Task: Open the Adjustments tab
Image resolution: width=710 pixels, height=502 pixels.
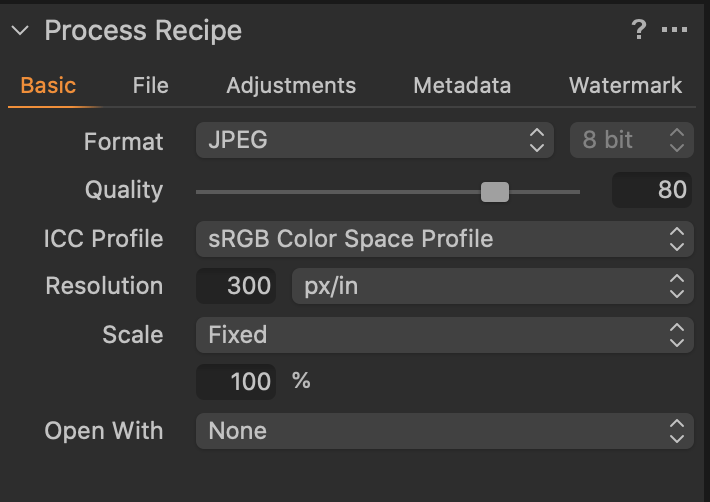Action: pyautogui.click(x=291, y=86)
